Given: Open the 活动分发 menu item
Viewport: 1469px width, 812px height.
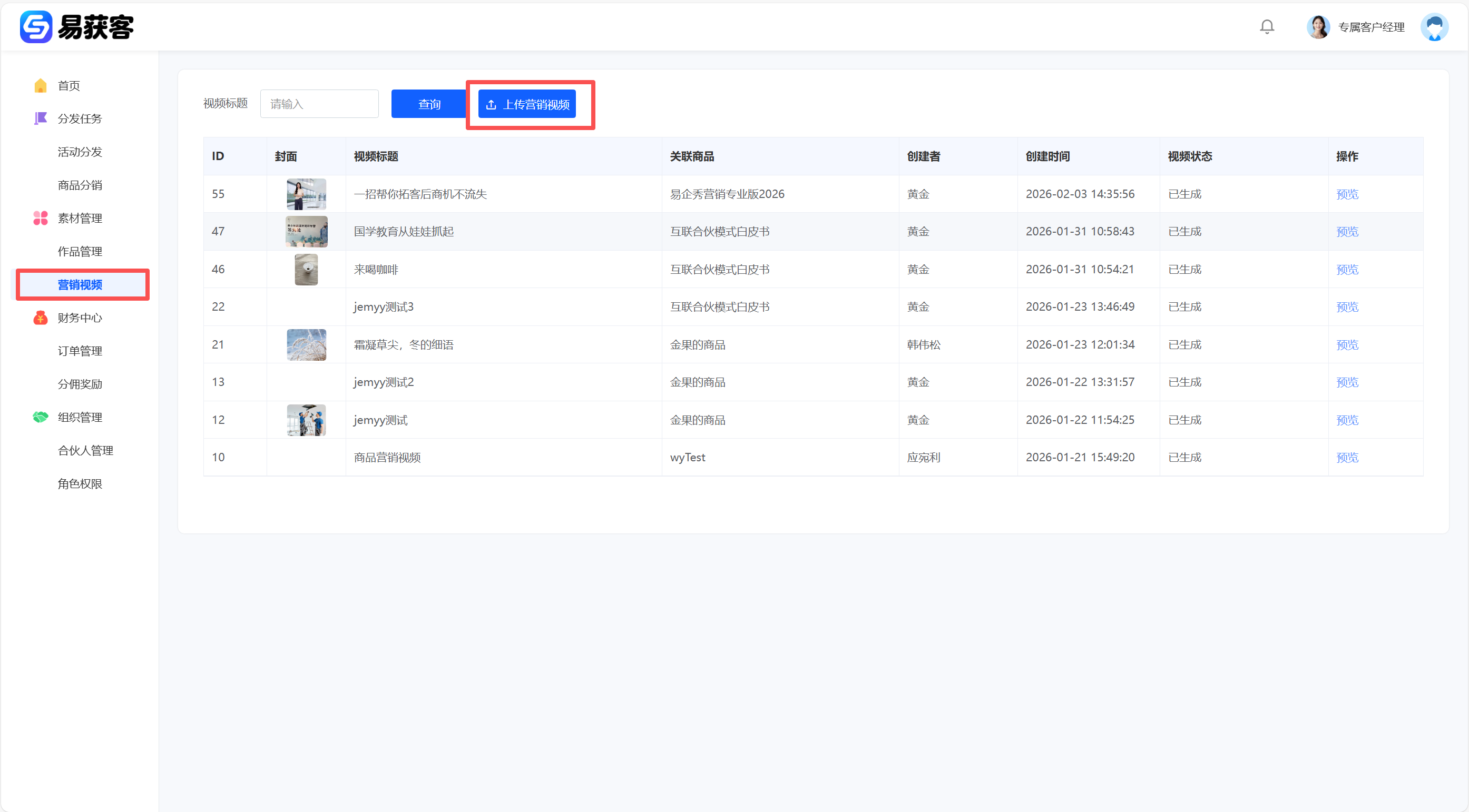Looking at the screenshot, I should (x=80, y=152).
